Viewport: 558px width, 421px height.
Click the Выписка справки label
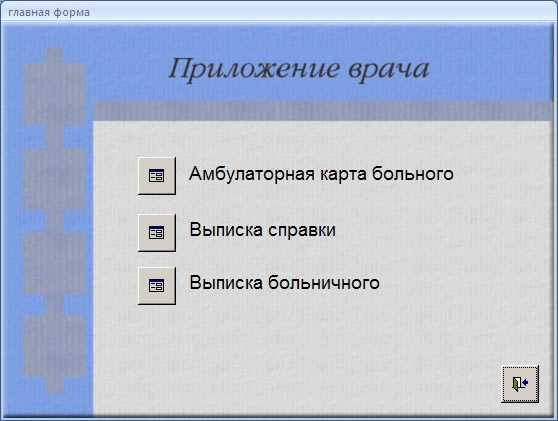click(x=263, y=230)
